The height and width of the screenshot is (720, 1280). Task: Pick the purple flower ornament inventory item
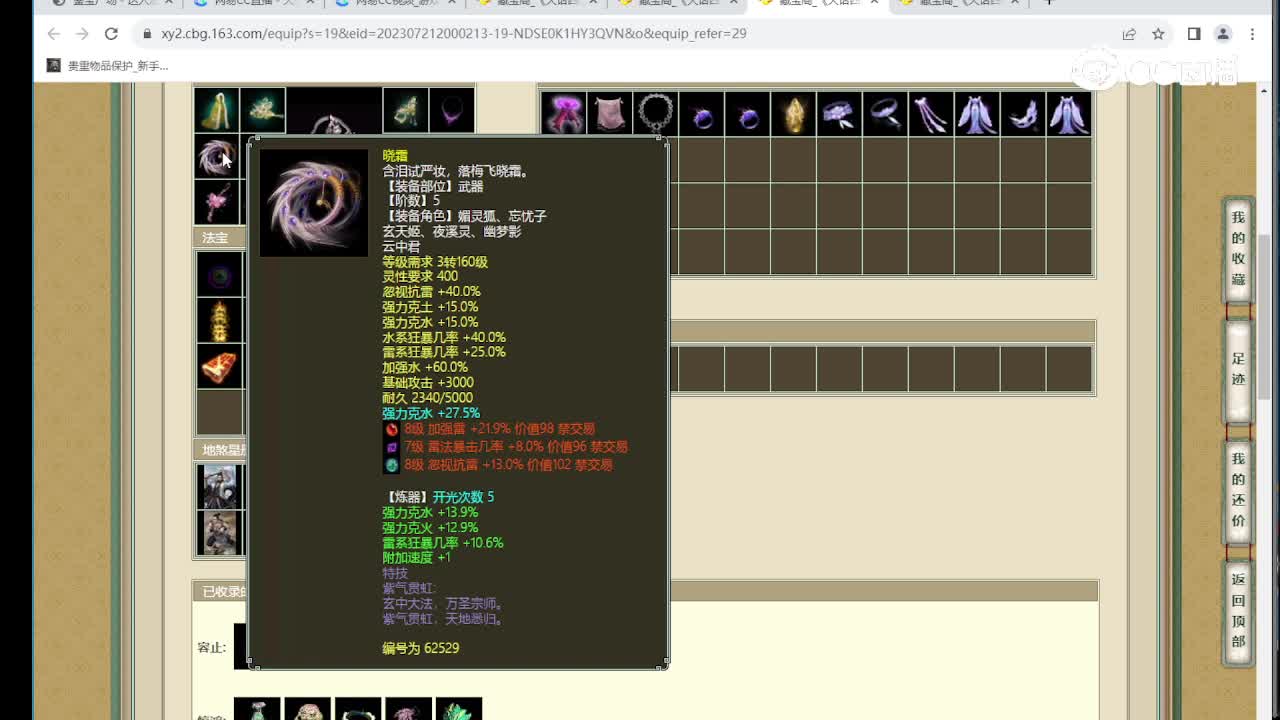click(x=840, y=114)
